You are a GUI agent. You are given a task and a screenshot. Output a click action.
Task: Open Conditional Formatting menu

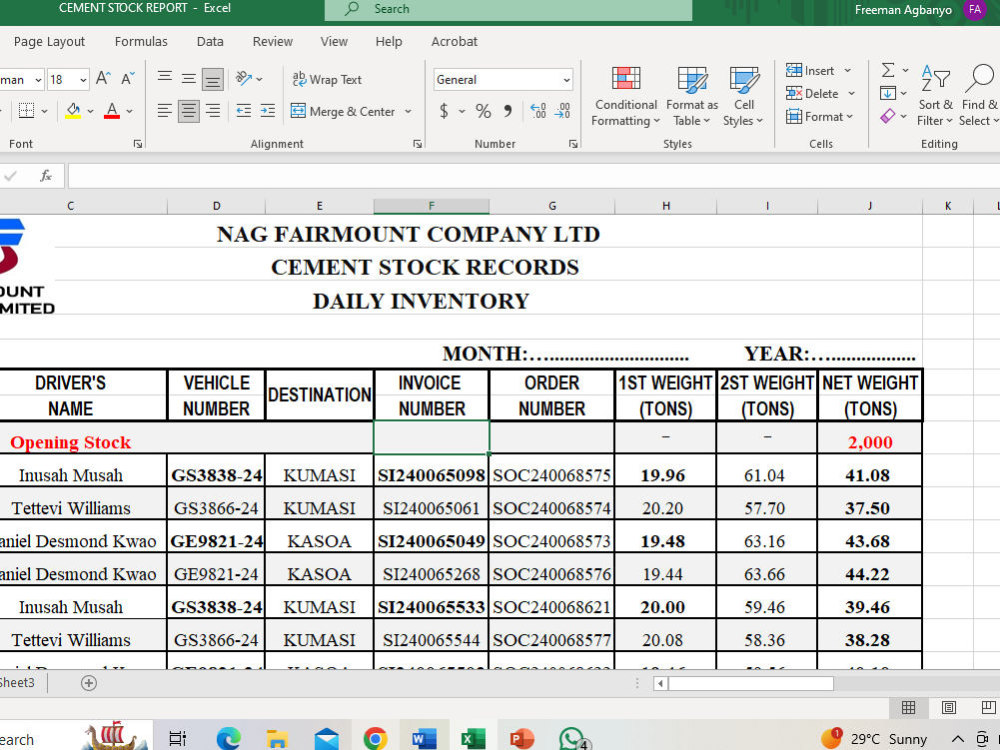pyautogui.click(x=626, y=96)
